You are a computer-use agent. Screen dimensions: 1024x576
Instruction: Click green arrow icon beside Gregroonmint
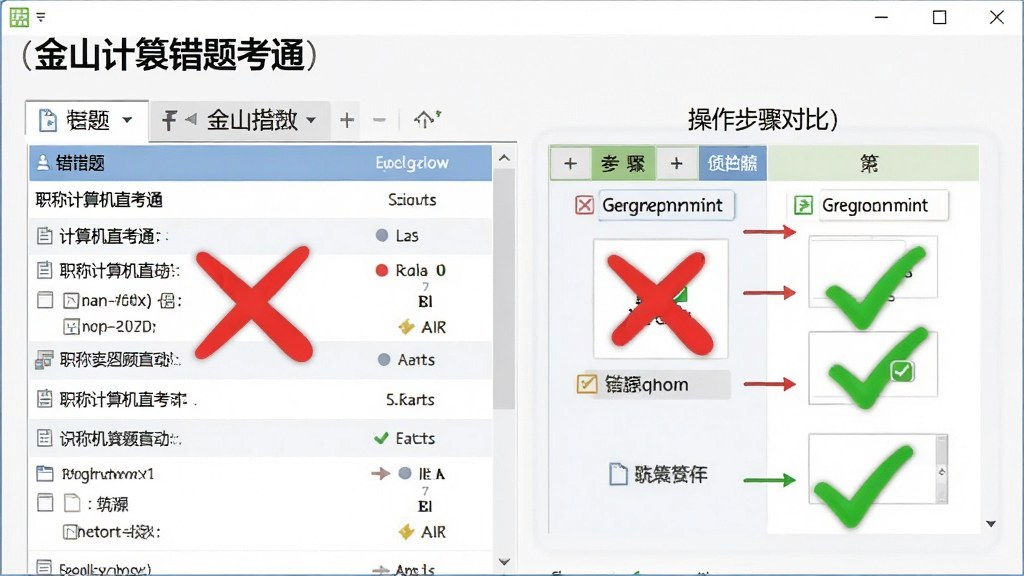[803, 205]
